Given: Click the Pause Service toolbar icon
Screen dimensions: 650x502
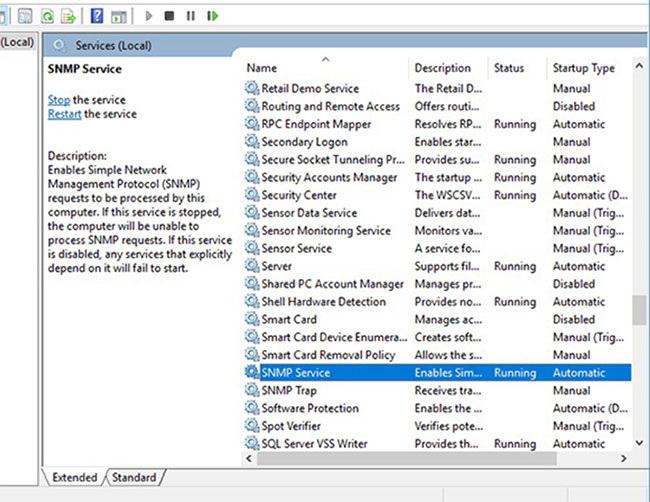Looking at the screenshot, I should pos(191,16).
